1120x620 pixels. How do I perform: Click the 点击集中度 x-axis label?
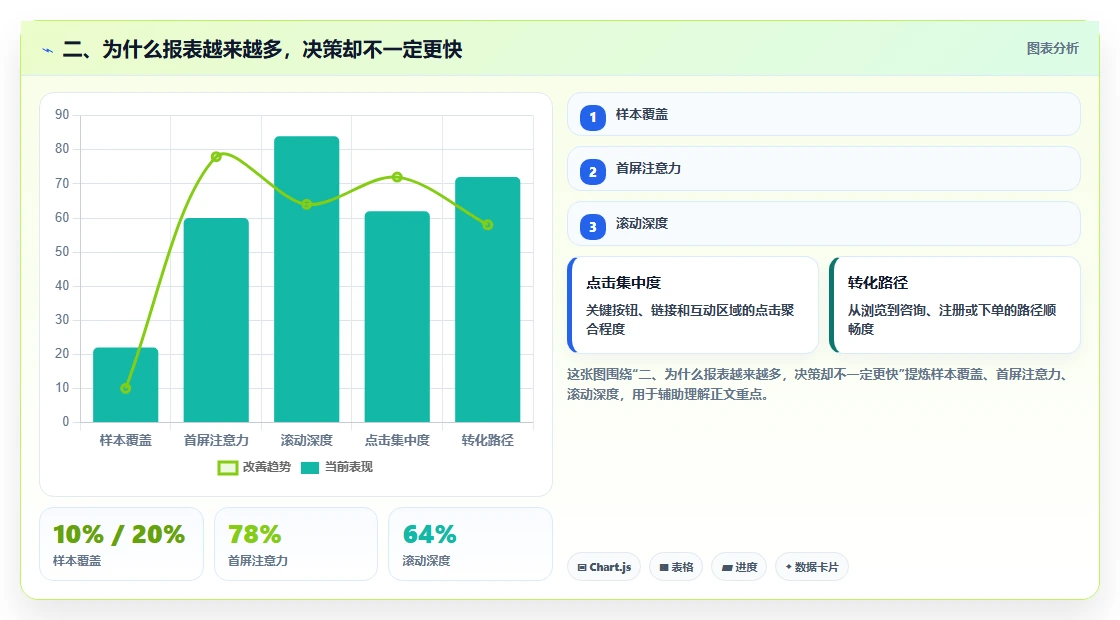click(397, 441)
